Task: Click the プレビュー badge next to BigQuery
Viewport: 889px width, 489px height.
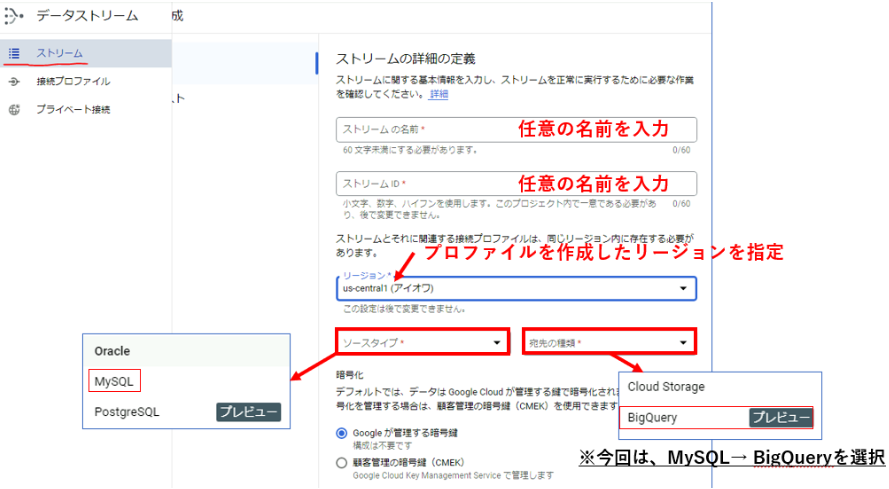Action: 781,418
